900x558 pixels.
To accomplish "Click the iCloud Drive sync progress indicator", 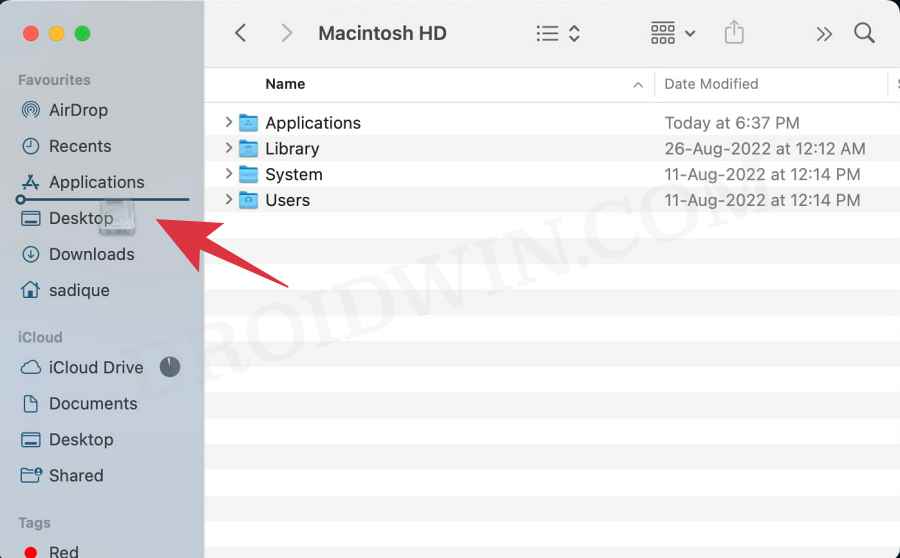I will [170, 367].
